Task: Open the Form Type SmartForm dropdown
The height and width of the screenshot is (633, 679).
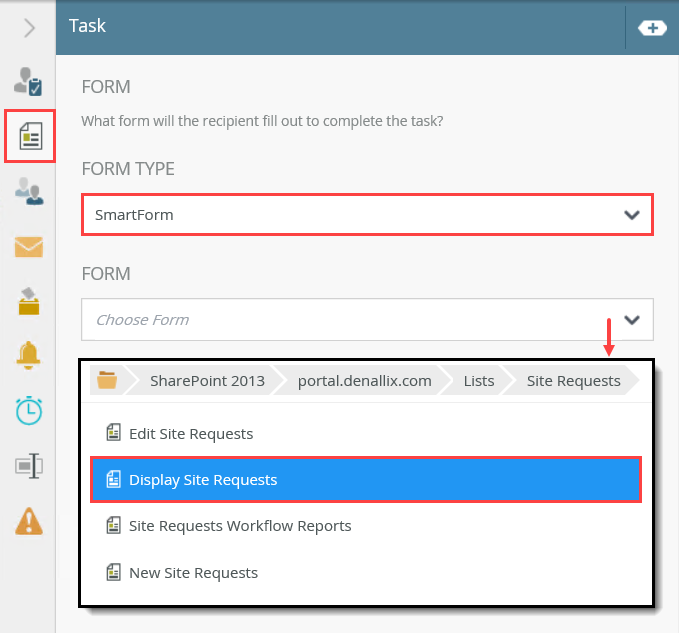Action: click(367, 215)
